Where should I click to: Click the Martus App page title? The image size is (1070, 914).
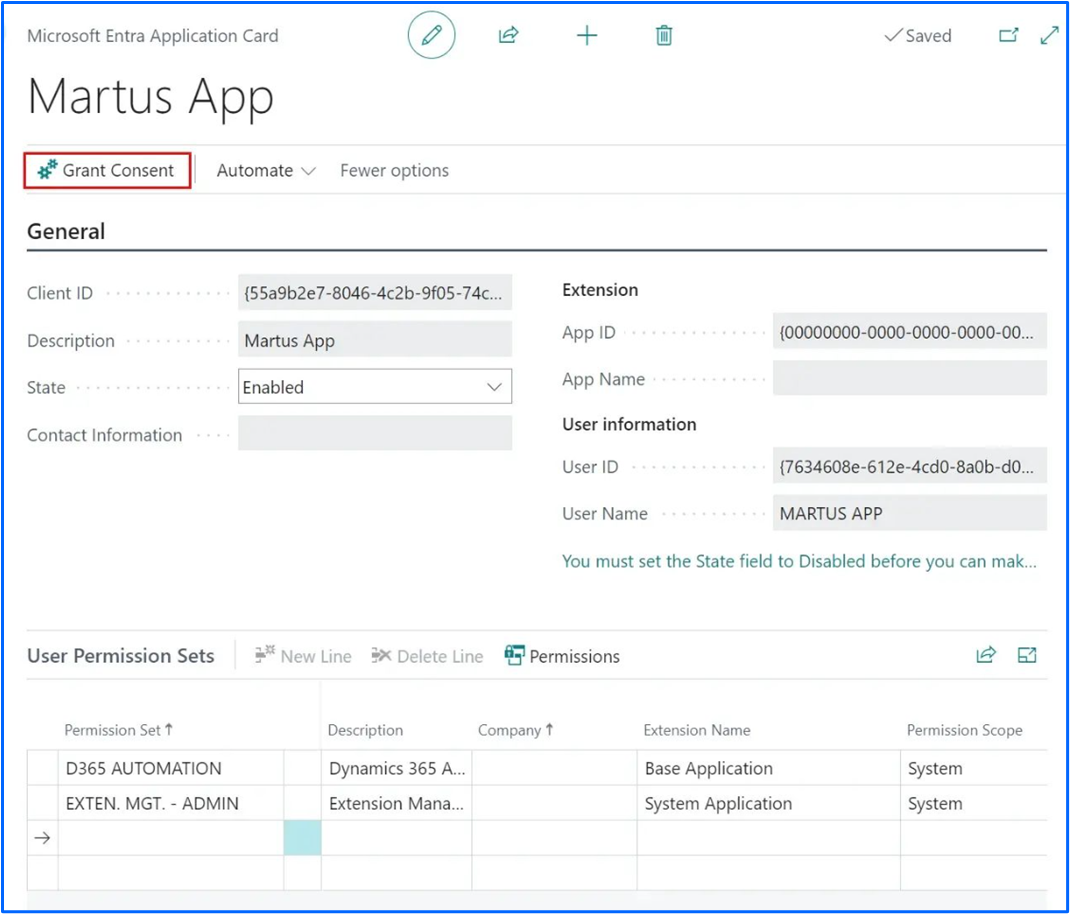tap(151, 97)
